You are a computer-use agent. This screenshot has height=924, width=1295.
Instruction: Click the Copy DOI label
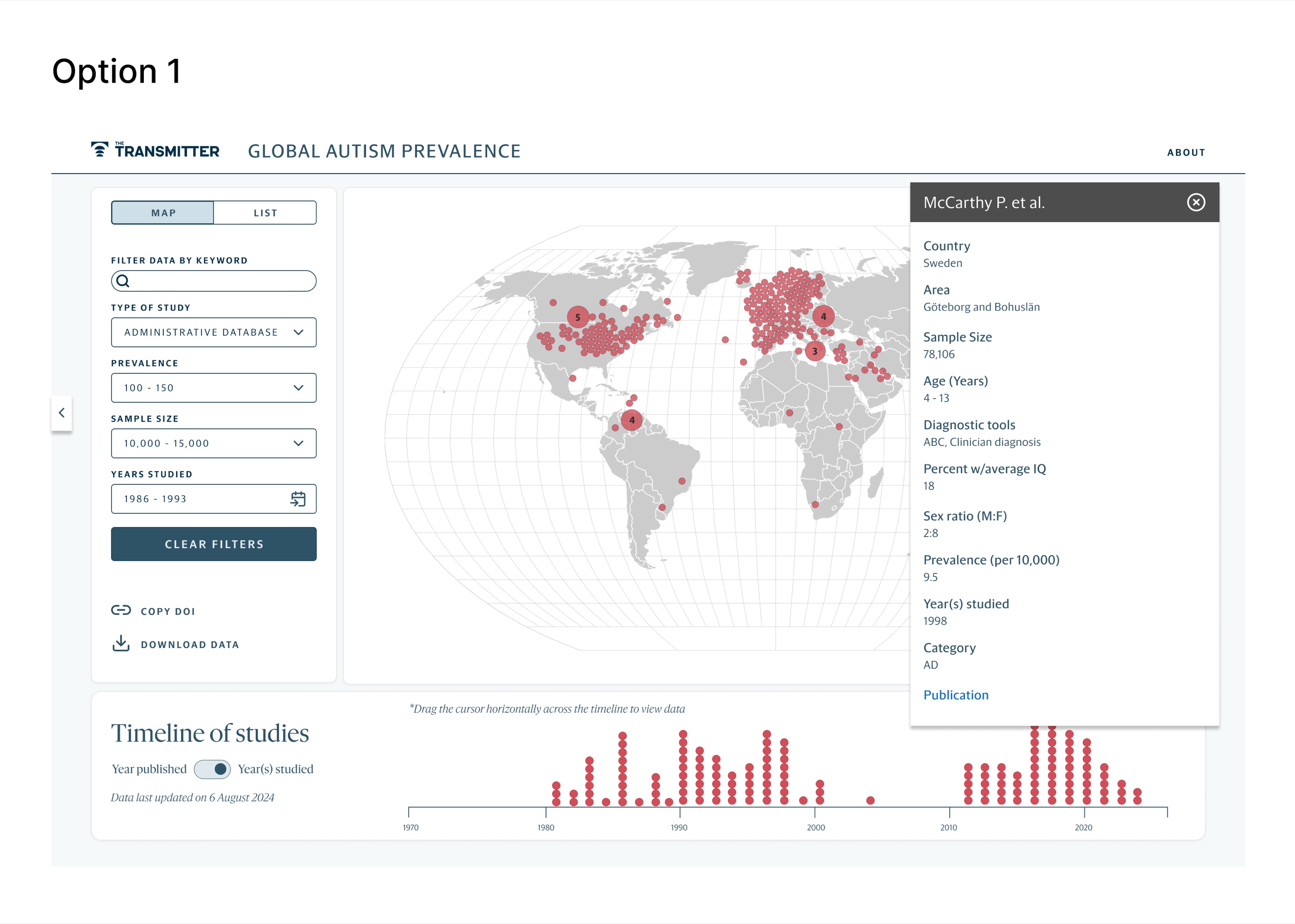click(168, 611)
